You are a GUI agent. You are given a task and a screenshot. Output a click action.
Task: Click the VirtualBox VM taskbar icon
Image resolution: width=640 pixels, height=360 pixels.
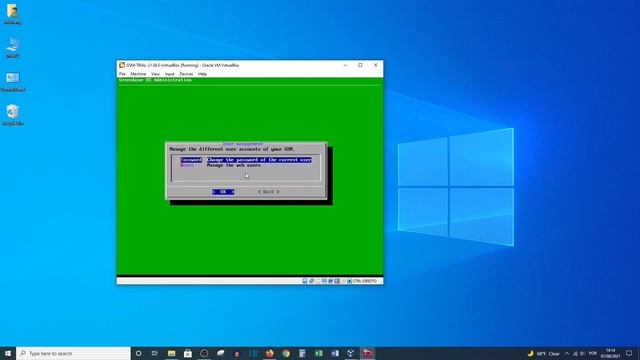pyautogui.click(x=367, y=353)
